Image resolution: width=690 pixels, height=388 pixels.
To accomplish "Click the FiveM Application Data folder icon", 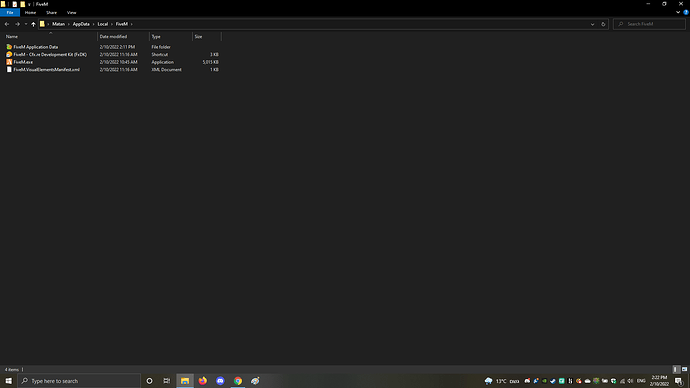I will 9,47.
